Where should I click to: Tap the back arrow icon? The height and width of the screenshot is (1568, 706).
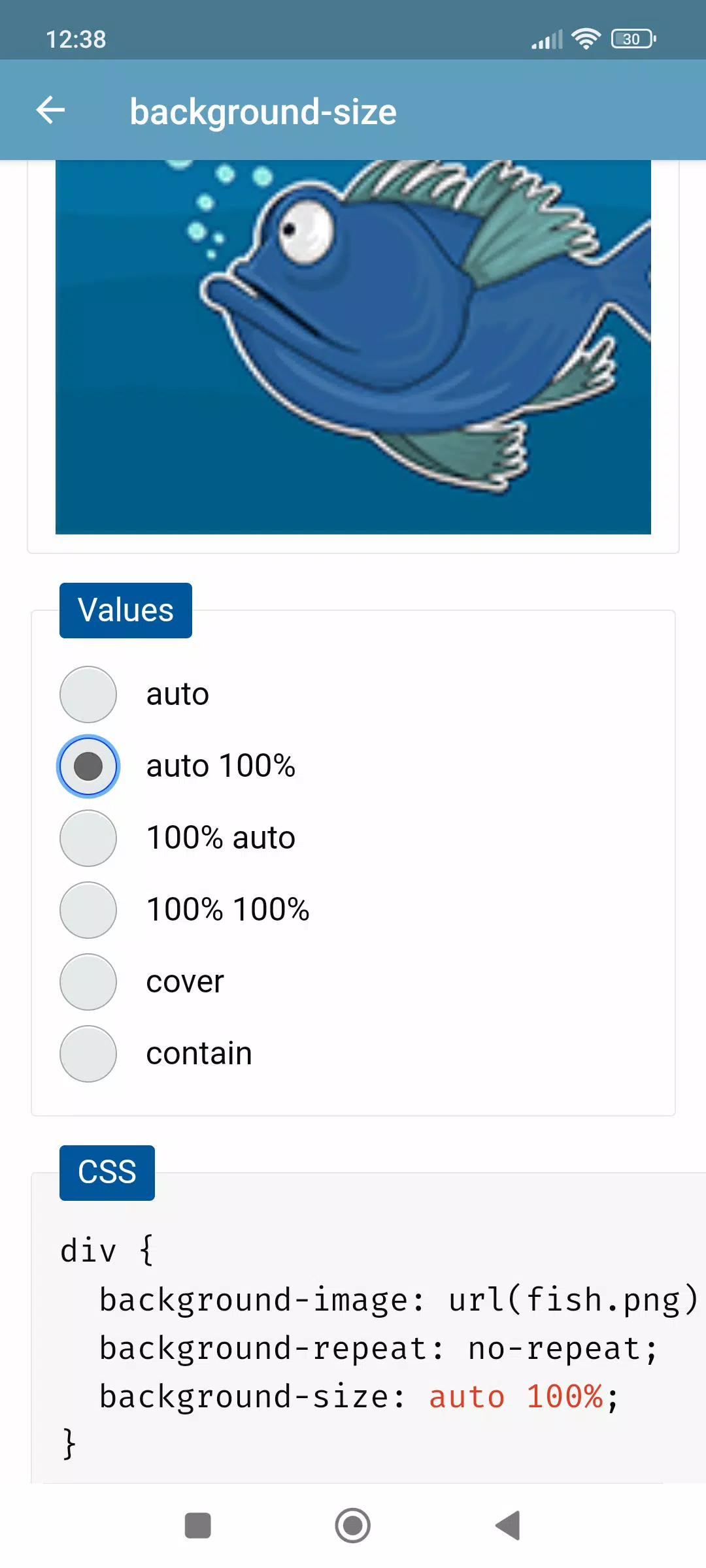(50, 110)
